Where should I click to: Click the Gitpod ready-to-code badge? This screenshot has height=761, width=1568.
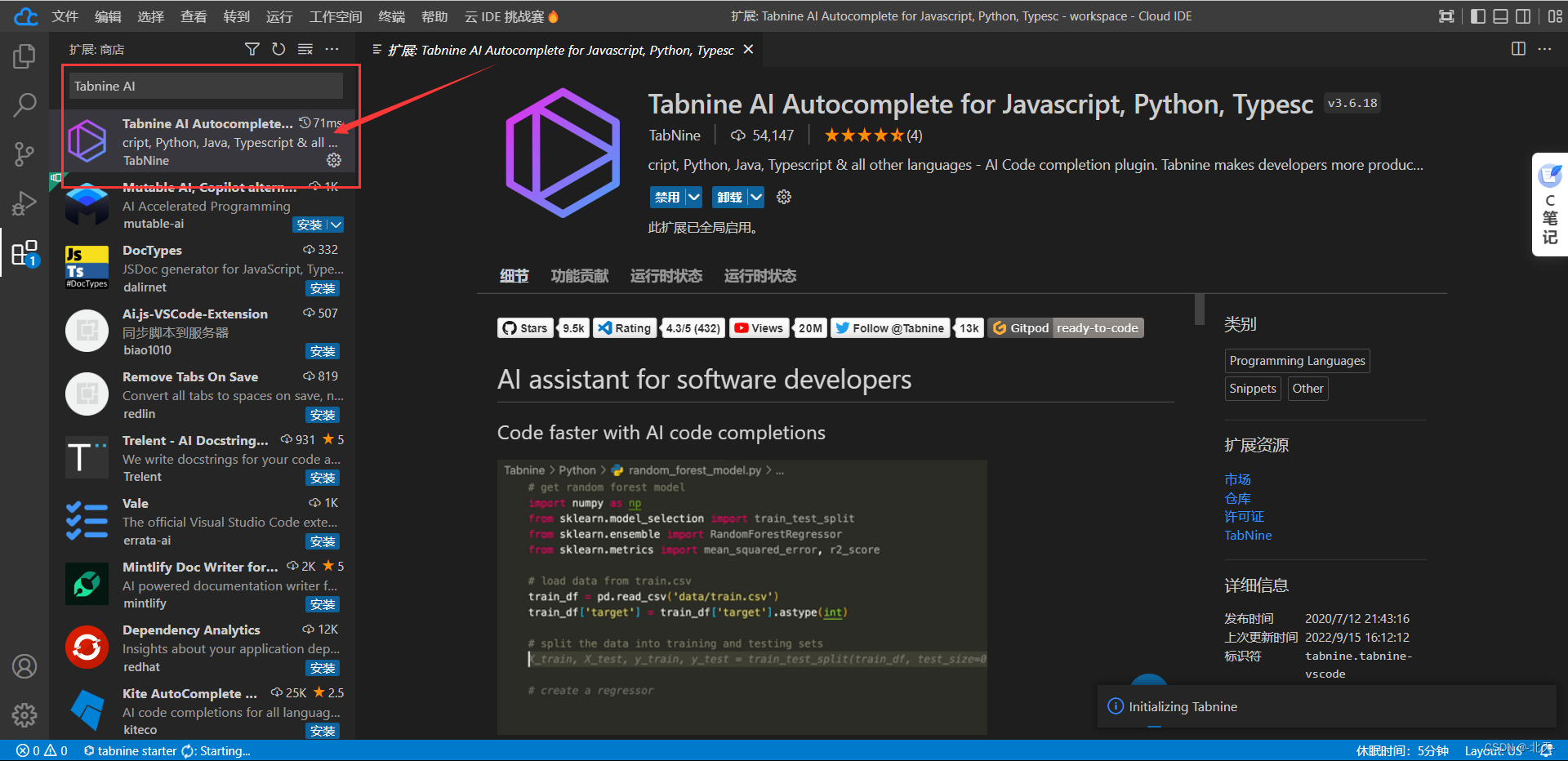tap(1066, 328)
